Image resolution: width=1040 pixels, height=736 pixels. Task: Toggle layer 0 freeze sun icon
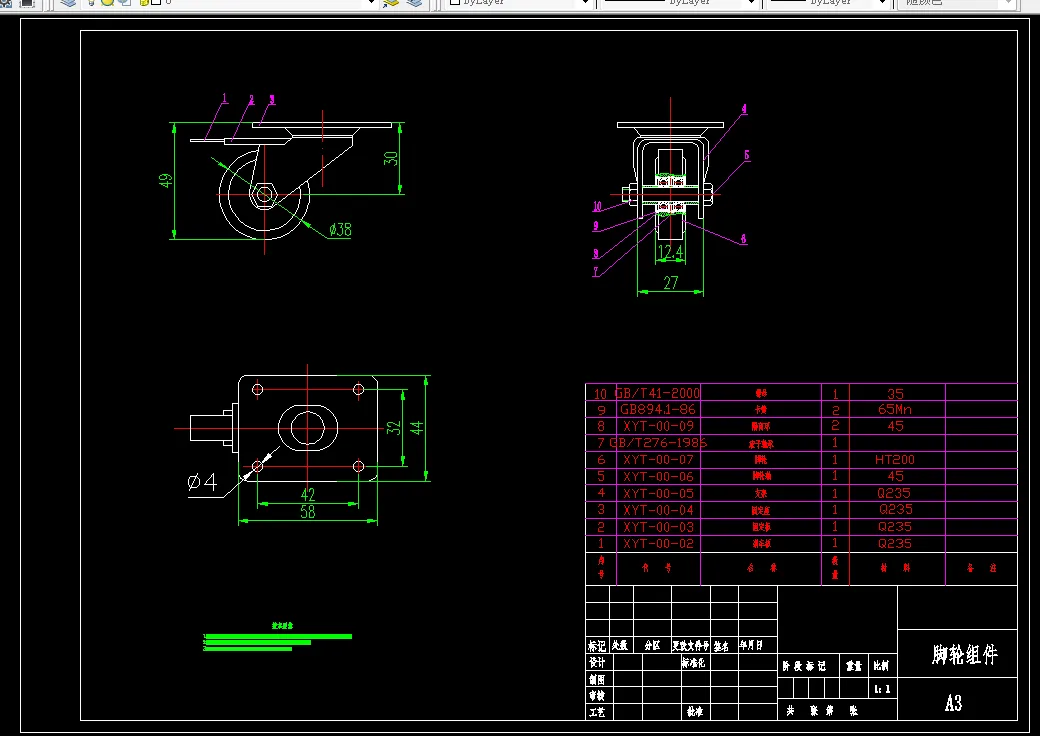click(x=107, y=3)
